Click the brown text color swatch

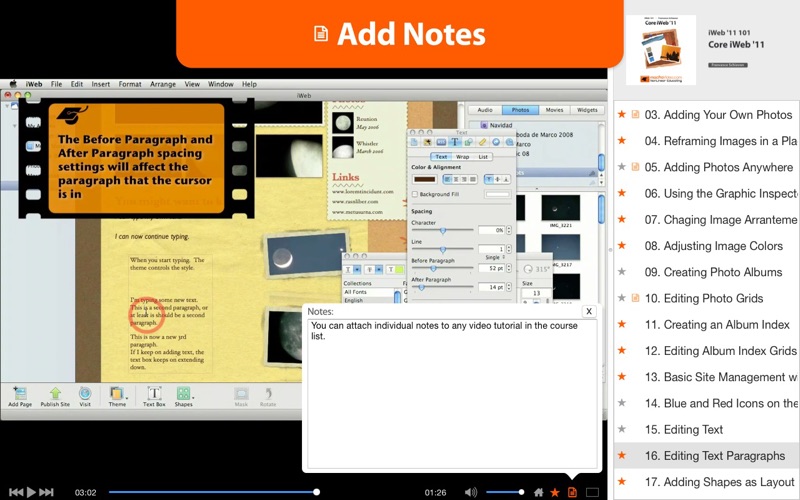pos(424,179)
